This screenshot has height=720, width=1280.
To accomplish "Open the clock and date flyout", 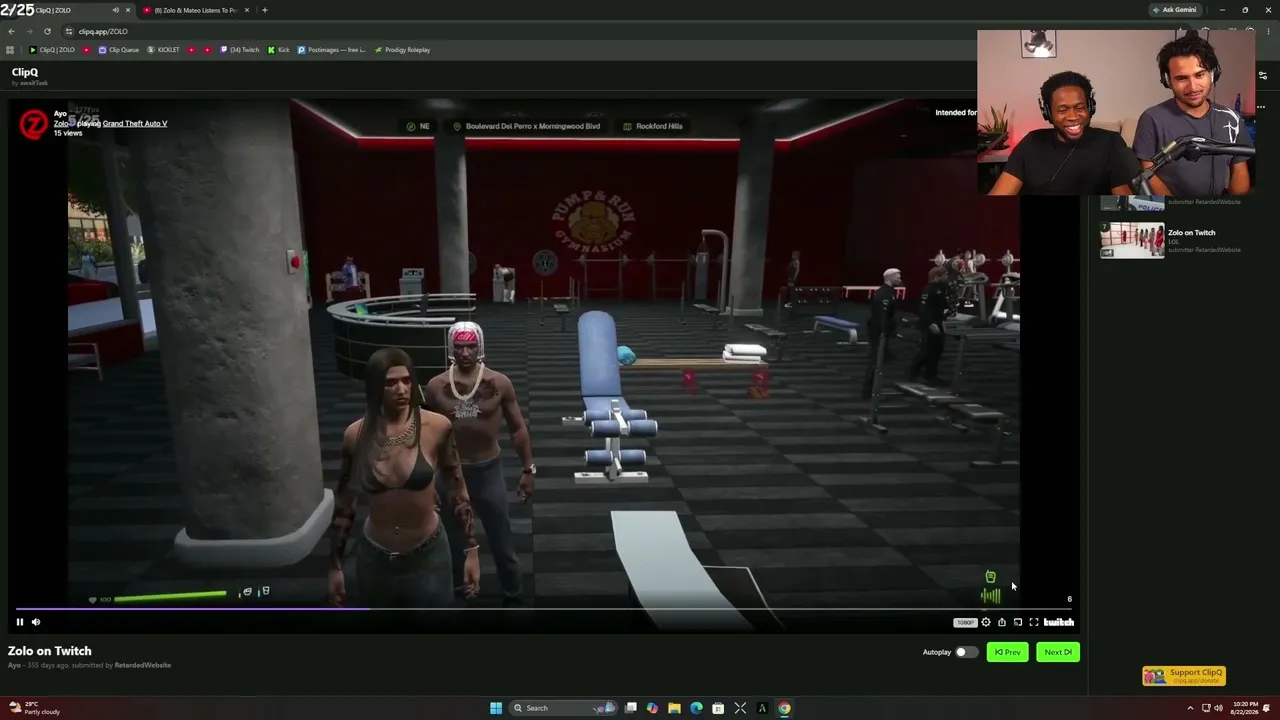I will [1245, 708].
